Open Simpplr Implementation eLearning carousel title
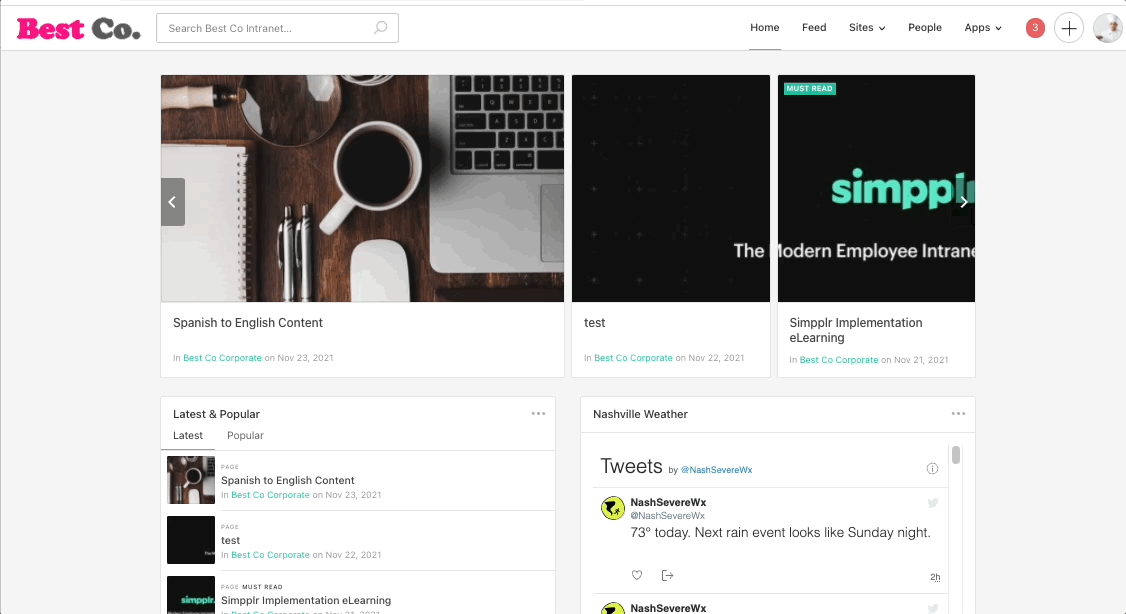The height and width of the screenshot is (614, 1126). [856, 330]
